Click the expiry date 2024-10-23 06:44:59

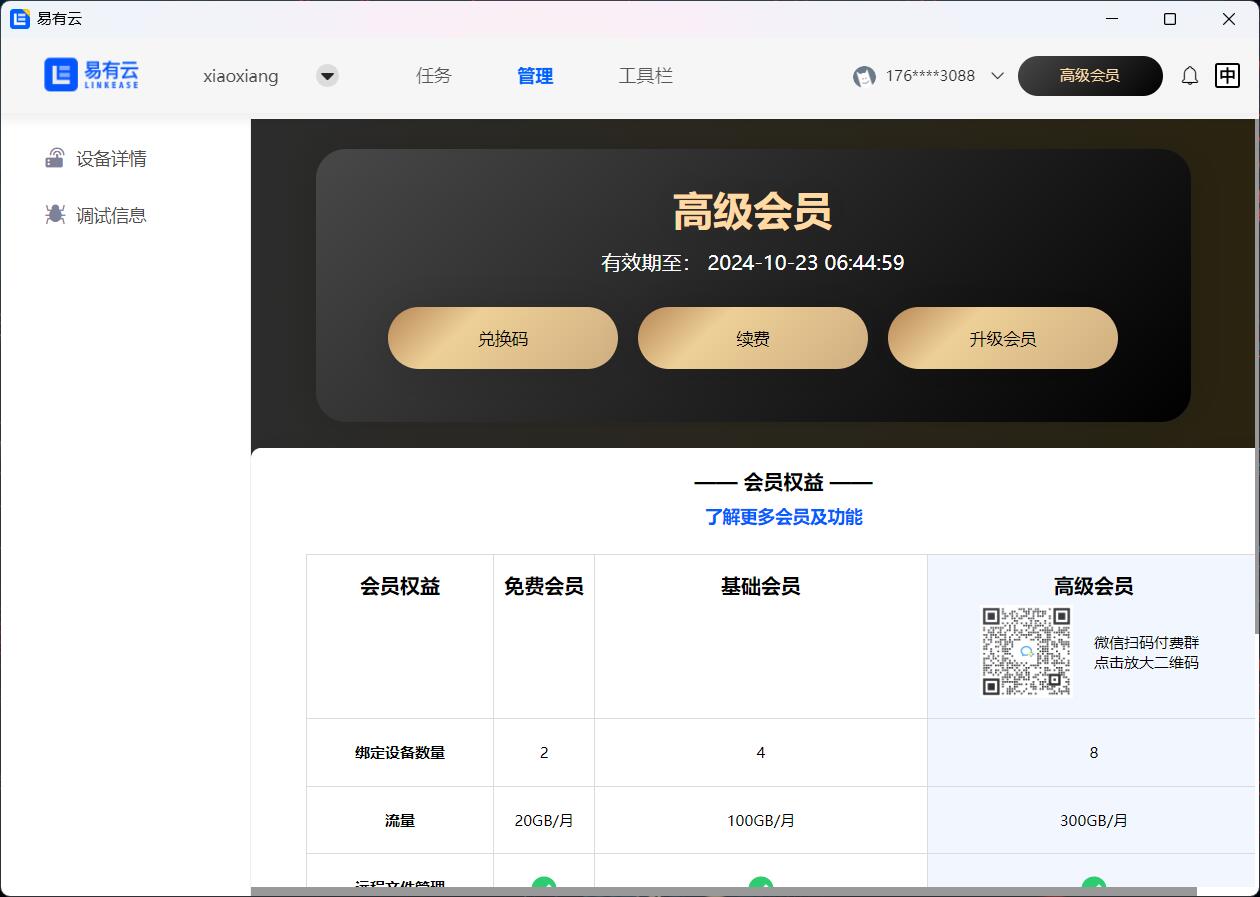[x=806, y=263]
